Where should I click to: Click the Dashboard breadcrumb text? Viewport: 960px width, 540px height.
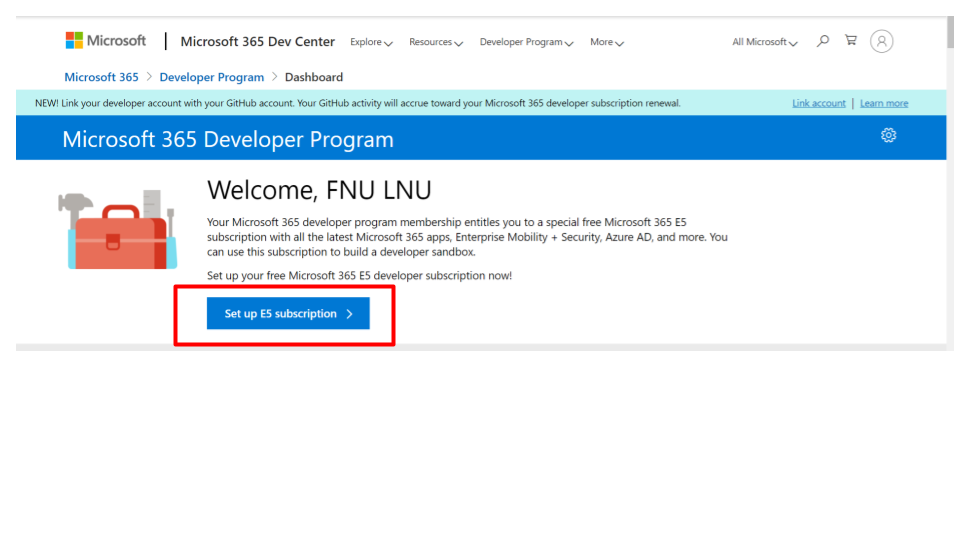click(x=313, y=77)
